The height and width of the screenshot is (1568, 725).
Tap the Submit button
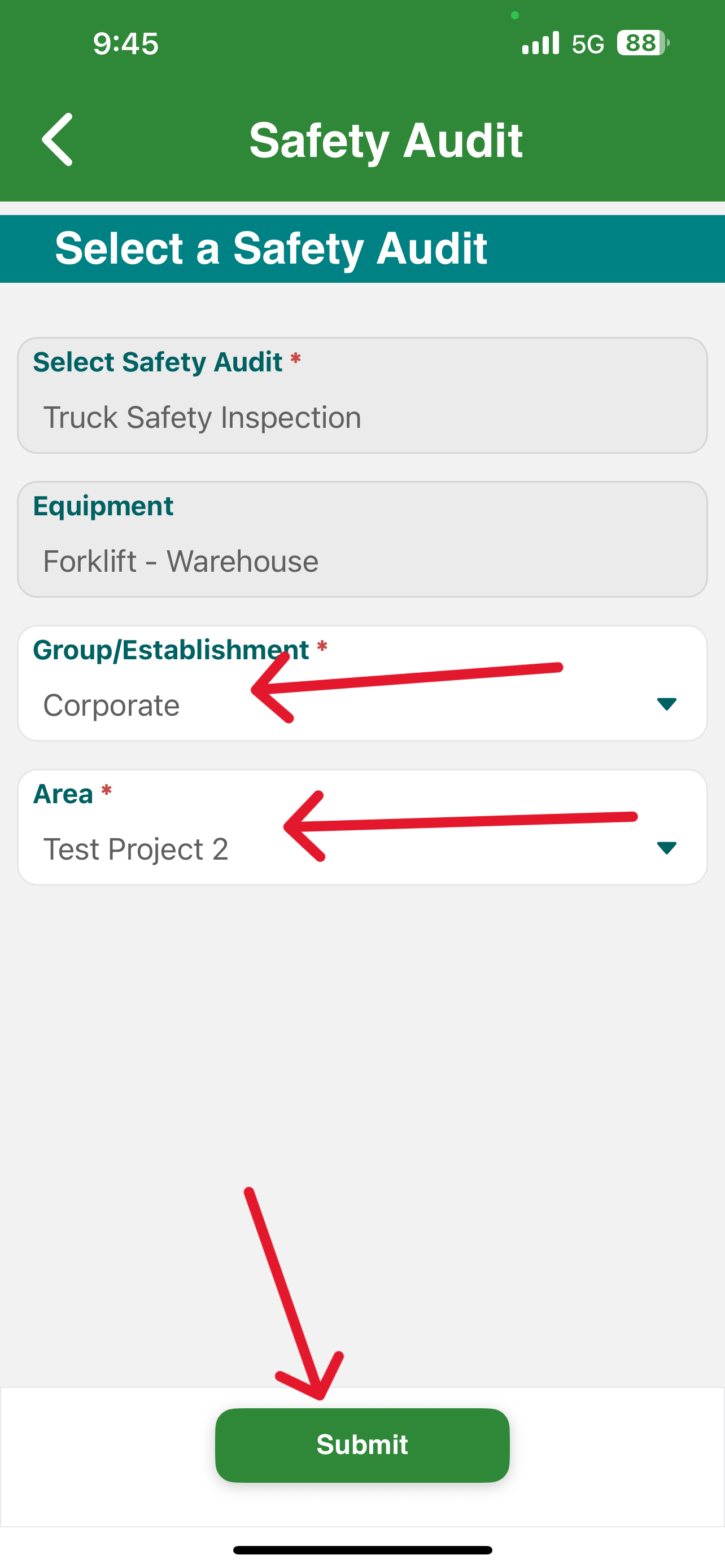pyautogui.click(x=362, y=1445)
